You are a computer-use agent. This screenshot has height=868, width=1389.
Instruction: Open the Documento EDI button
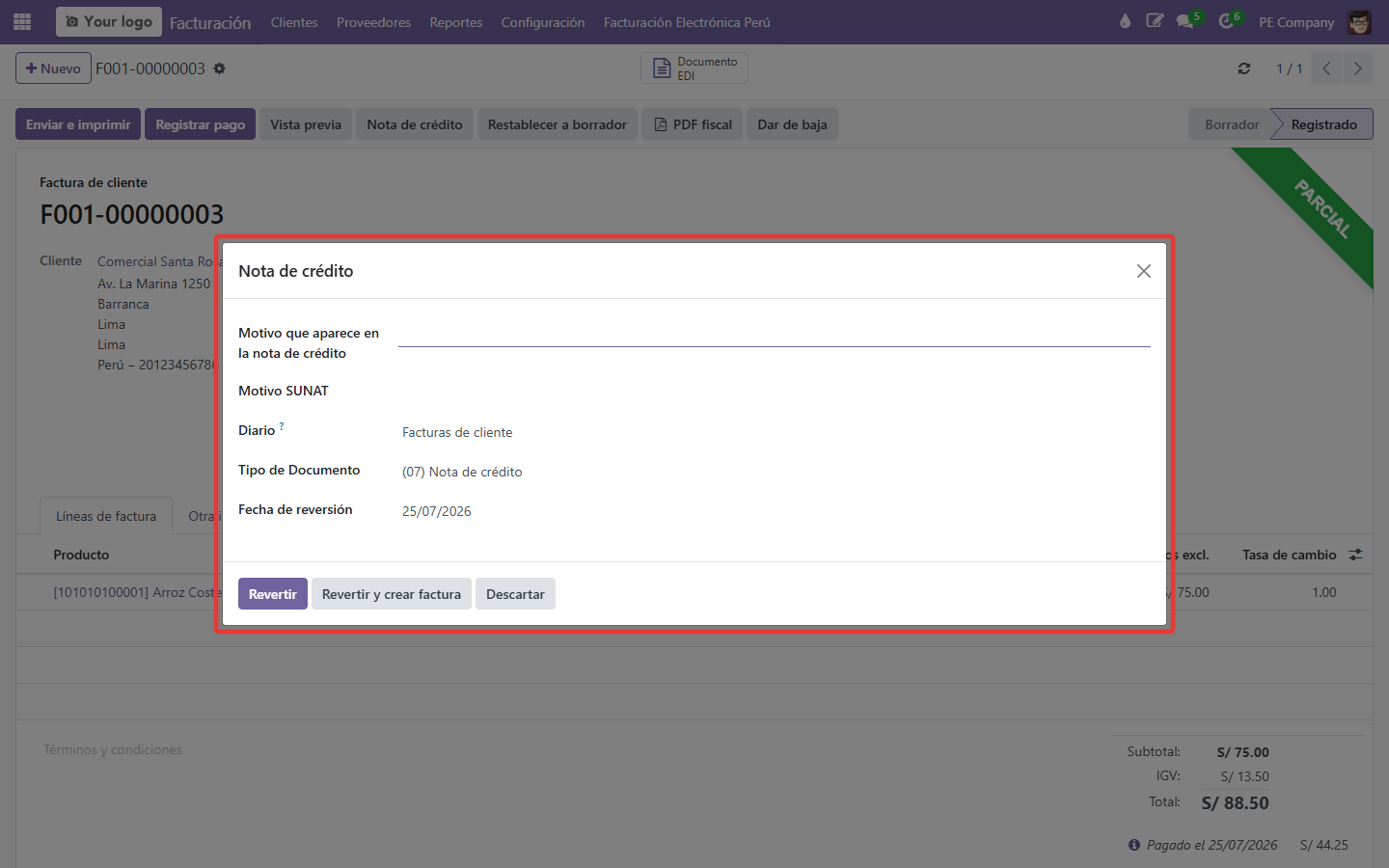click(x=694, y=68)
